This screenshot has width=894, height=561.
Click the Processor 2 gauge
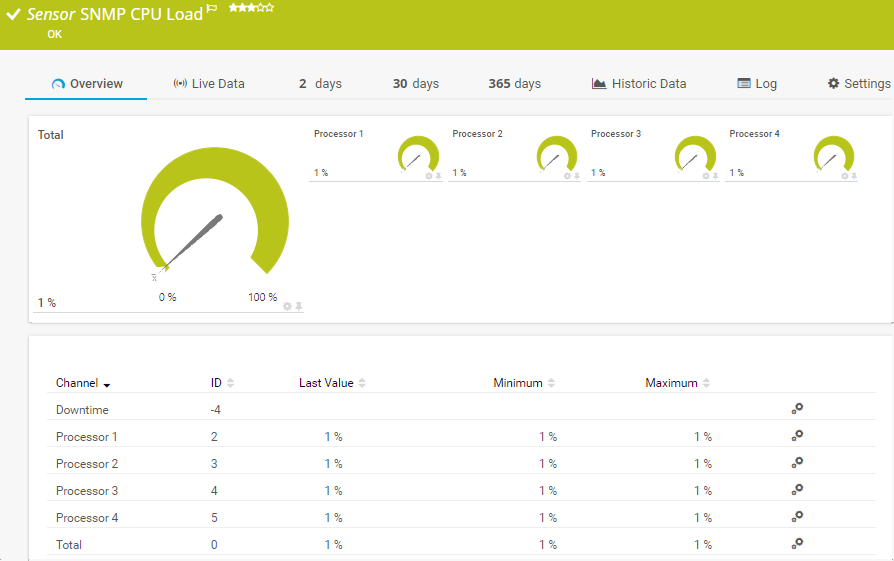556,156
